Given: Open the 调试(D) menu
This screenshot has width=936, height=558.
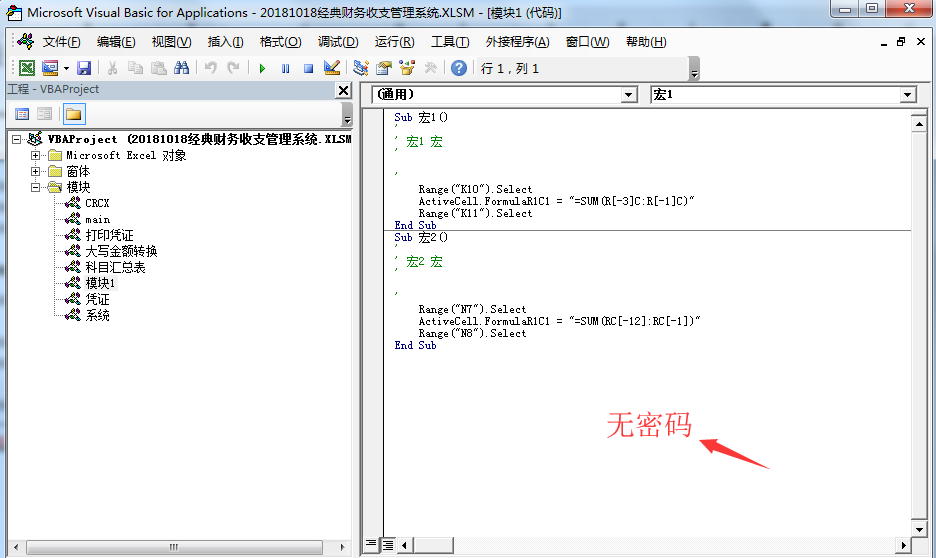Looking at the screenshot, I should (x=338, y=42).
